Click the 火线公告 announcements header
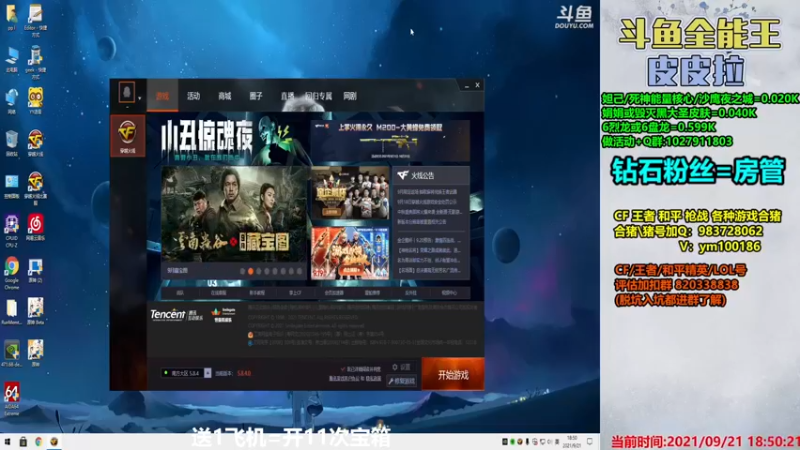This screenshot has height=450, width=800. (x=431, y=176)
